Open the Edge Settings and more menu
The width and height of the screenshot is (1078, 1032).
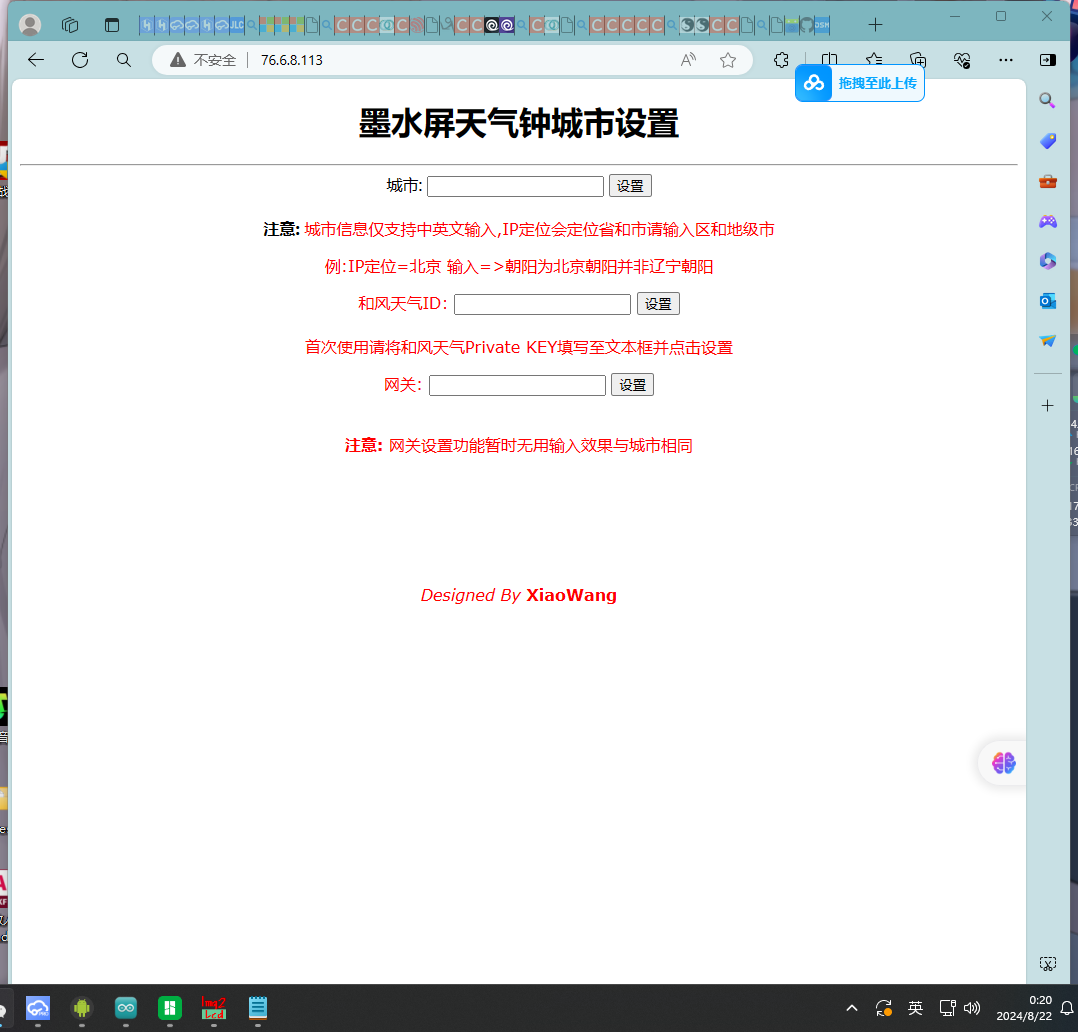1006,60
